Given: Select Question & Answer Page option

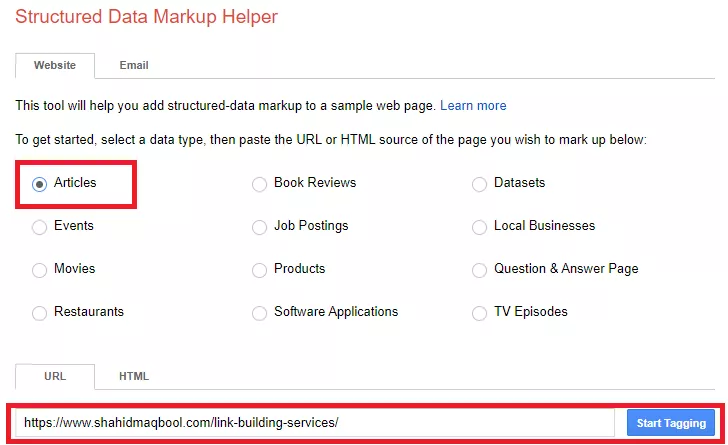Looking at the screenshot, I should pyautogui.click(x=479, y=270).
